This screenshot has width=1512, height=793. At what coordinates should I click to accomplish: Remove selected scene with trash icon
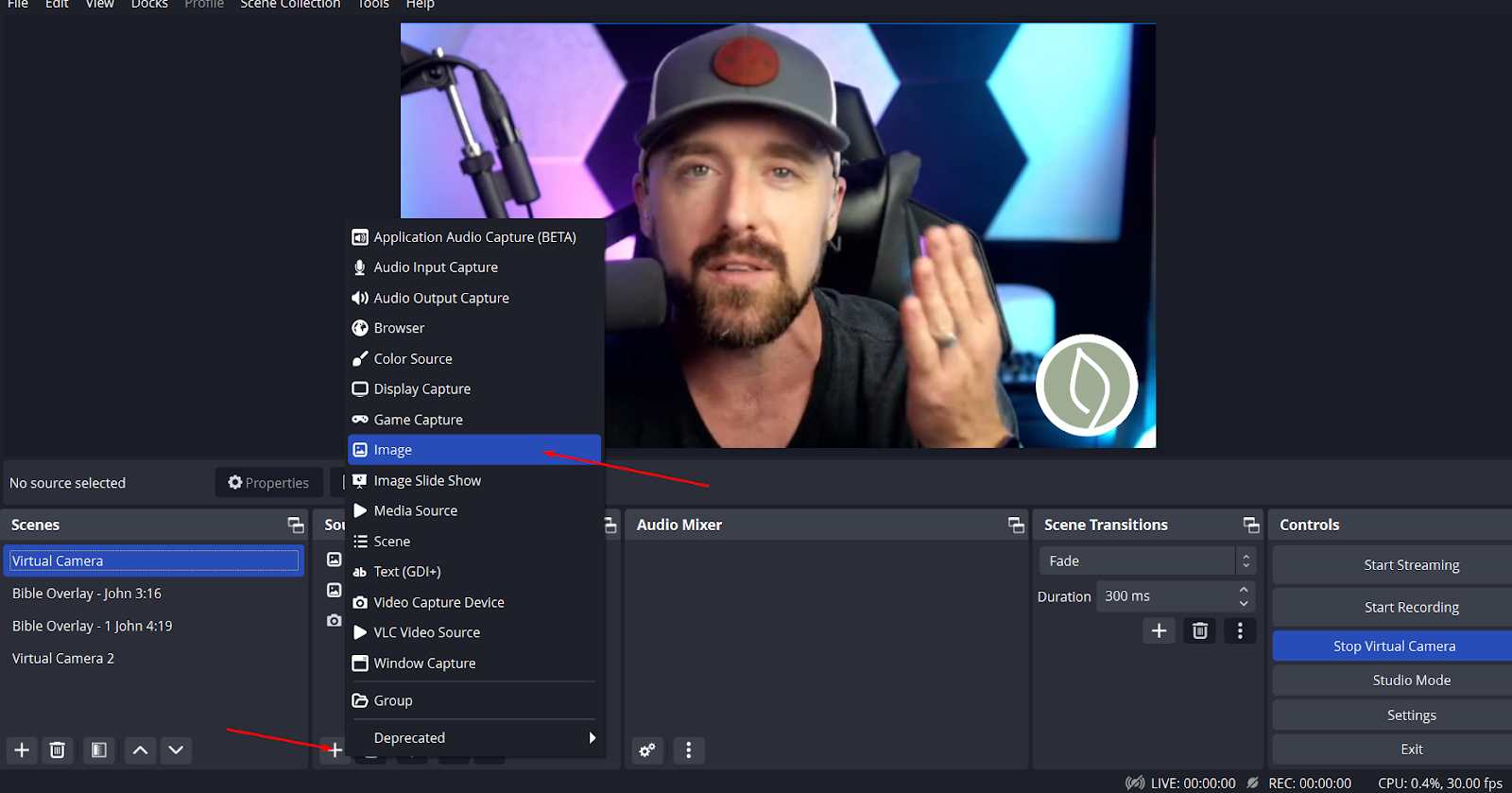point(57,750)
